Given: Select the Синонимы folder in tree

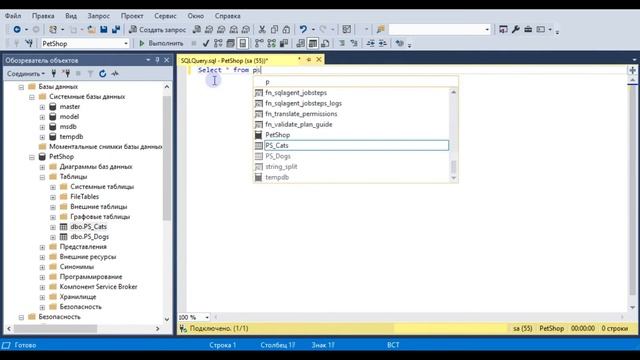Looking at the screenshot, I should (x=77, y=267).
